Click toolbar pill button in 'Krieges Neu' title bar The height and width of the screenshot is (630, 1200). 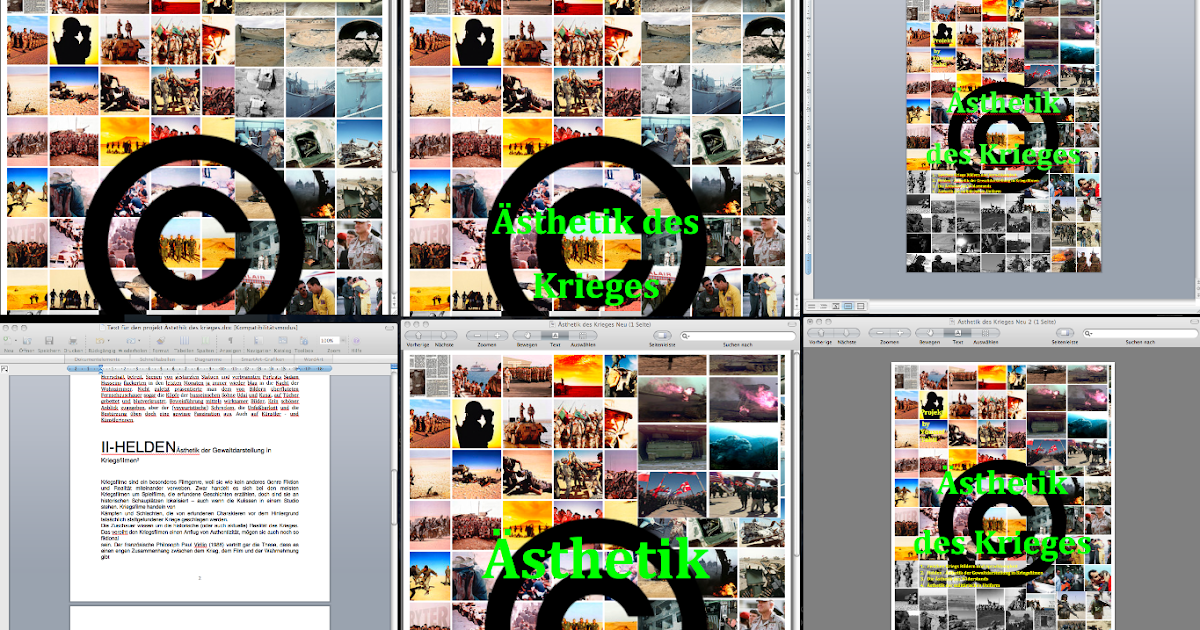(791, 325)
